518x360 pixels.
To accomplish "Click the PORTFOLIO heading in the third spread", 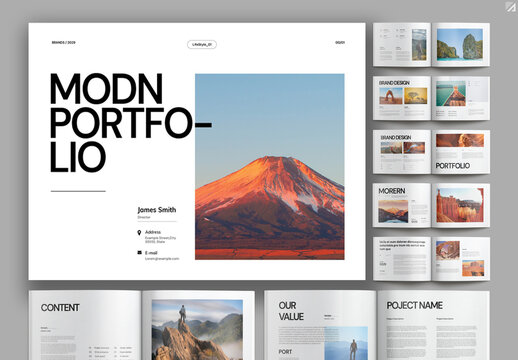I will pos(453,166).
